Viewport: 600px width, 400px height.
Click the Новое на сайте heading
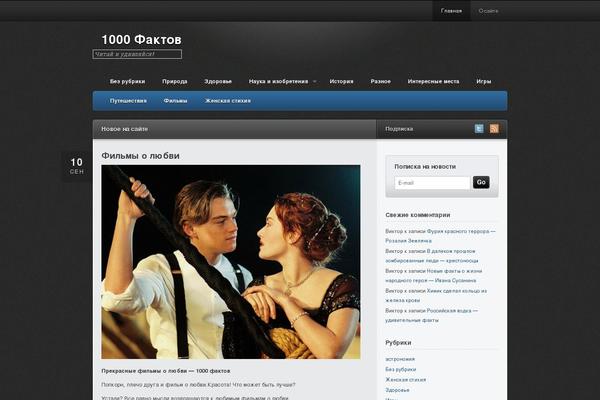click(124, 129)
